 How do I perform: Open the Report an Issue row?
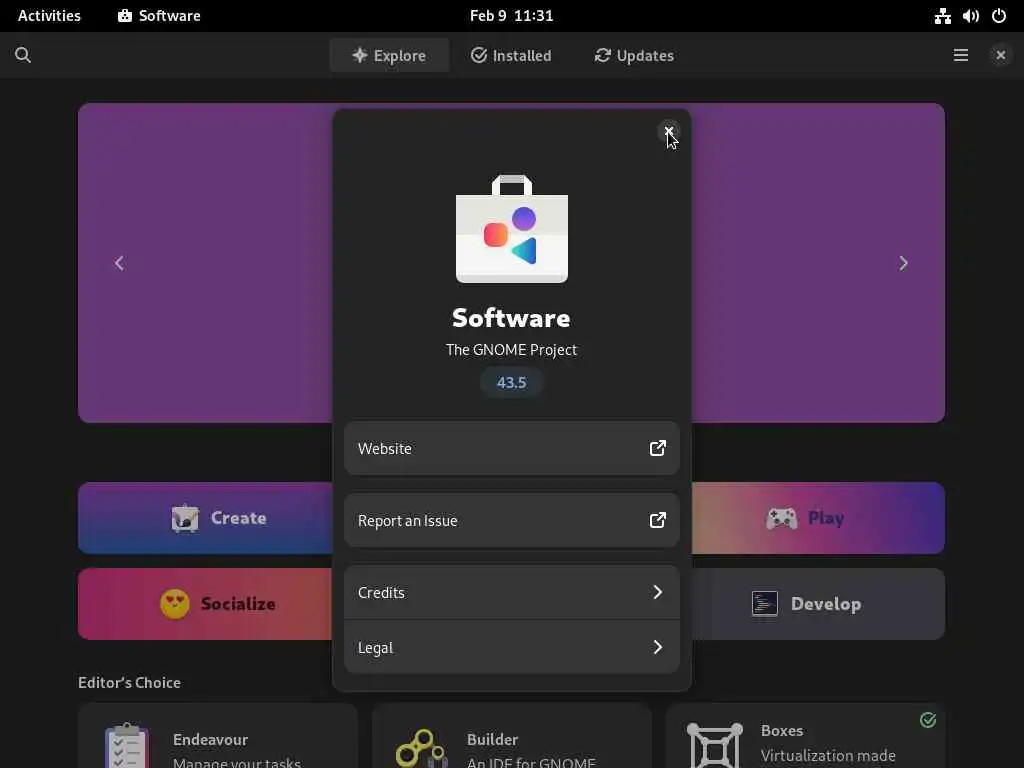click(512, 520)
